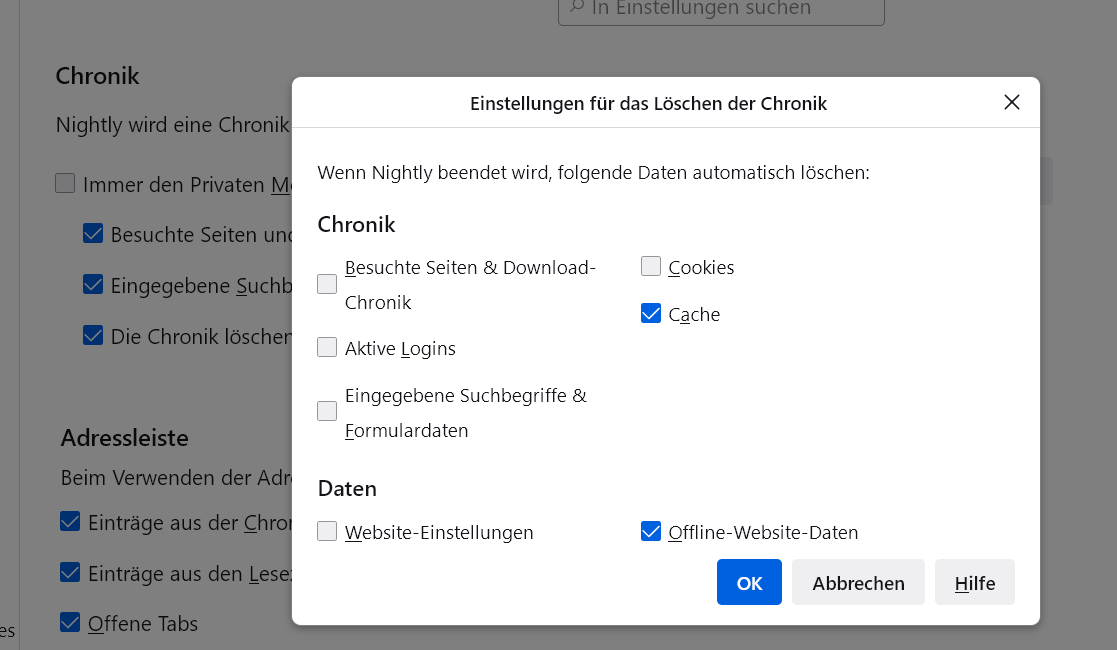This screenshot has height=650, width=1117.
Task: Uncheck the Cache checkbox
Action: click(x=651, y=314)
